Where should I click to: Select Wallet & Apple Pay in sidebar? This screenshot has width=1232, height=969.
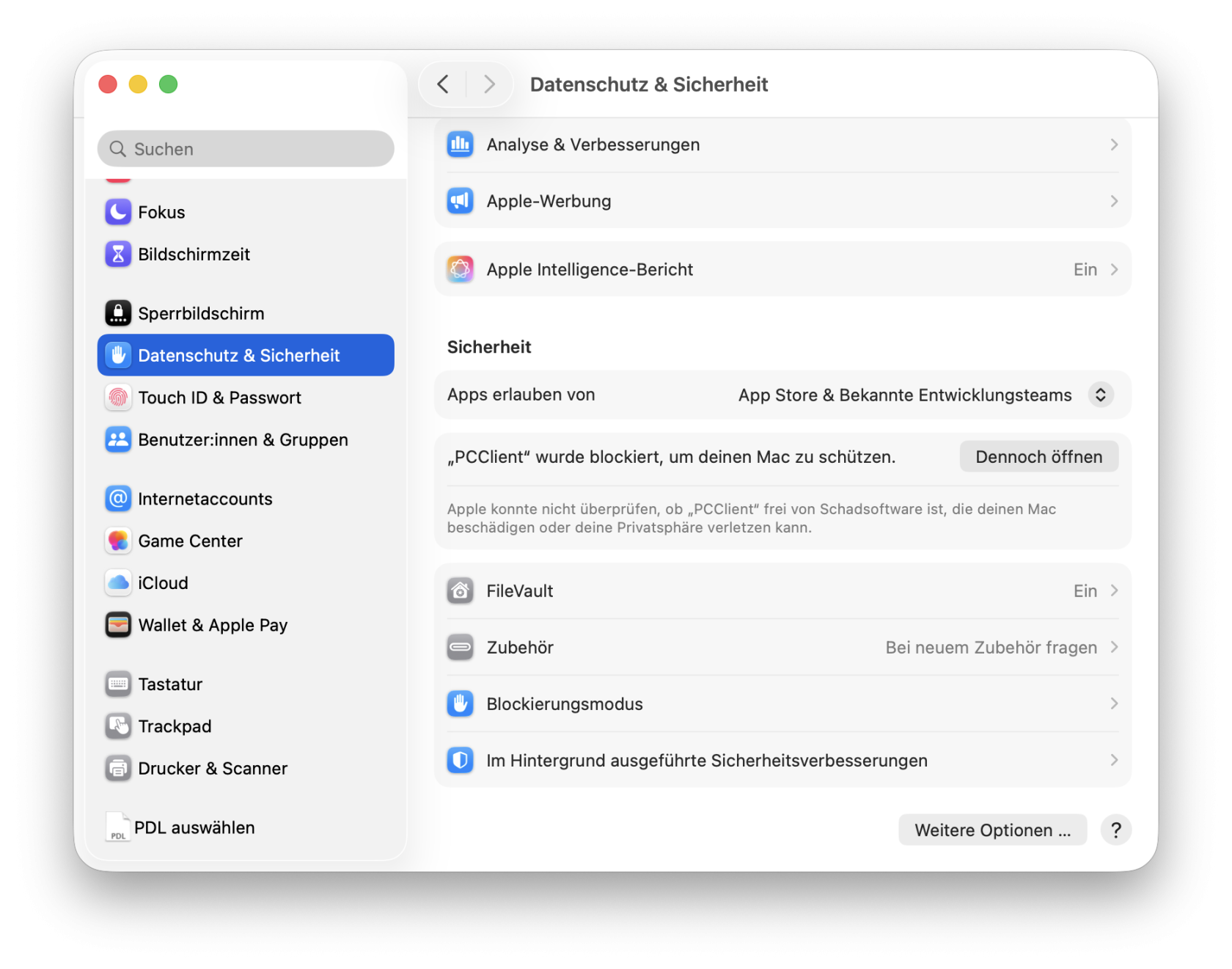pyautogui.click(x=246, y=625)
